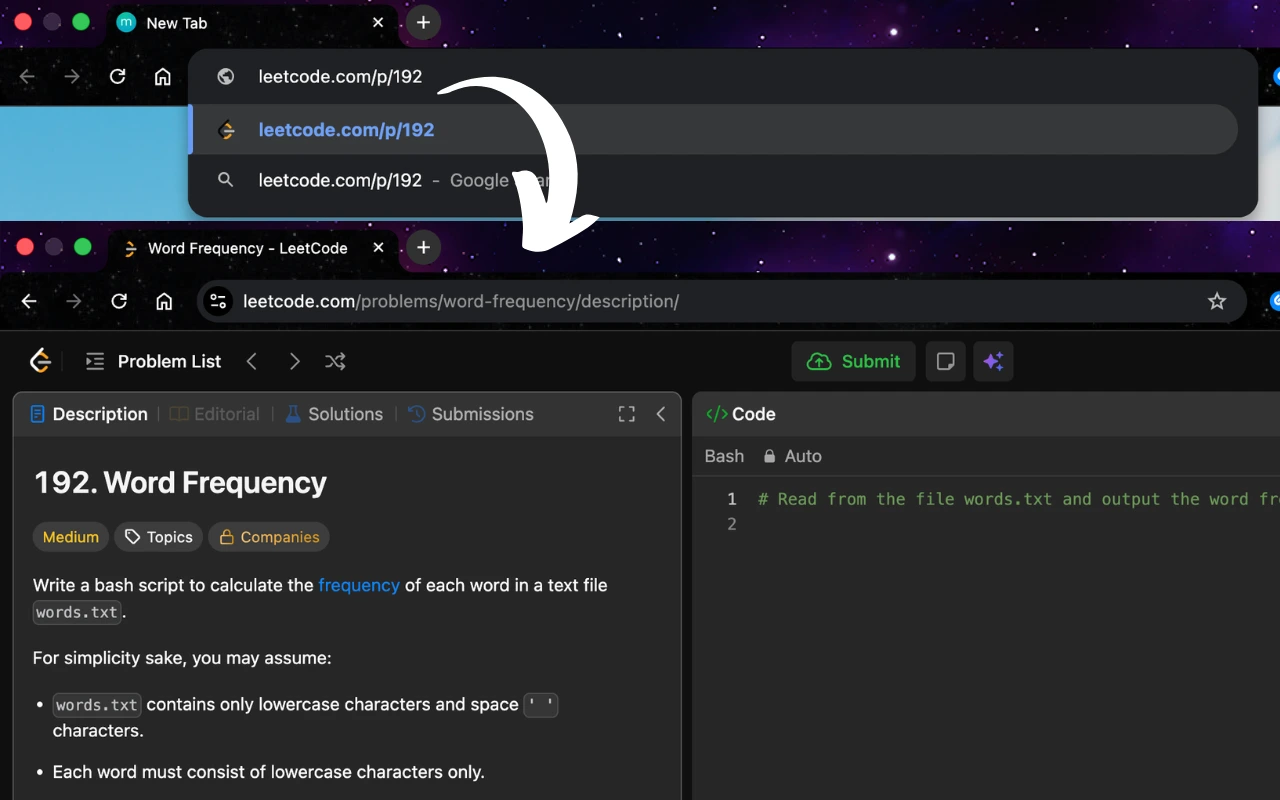Open the notes icon next to Submit
The height and width of the screenshot is (800, 1280).
click(x=945, y=361)
